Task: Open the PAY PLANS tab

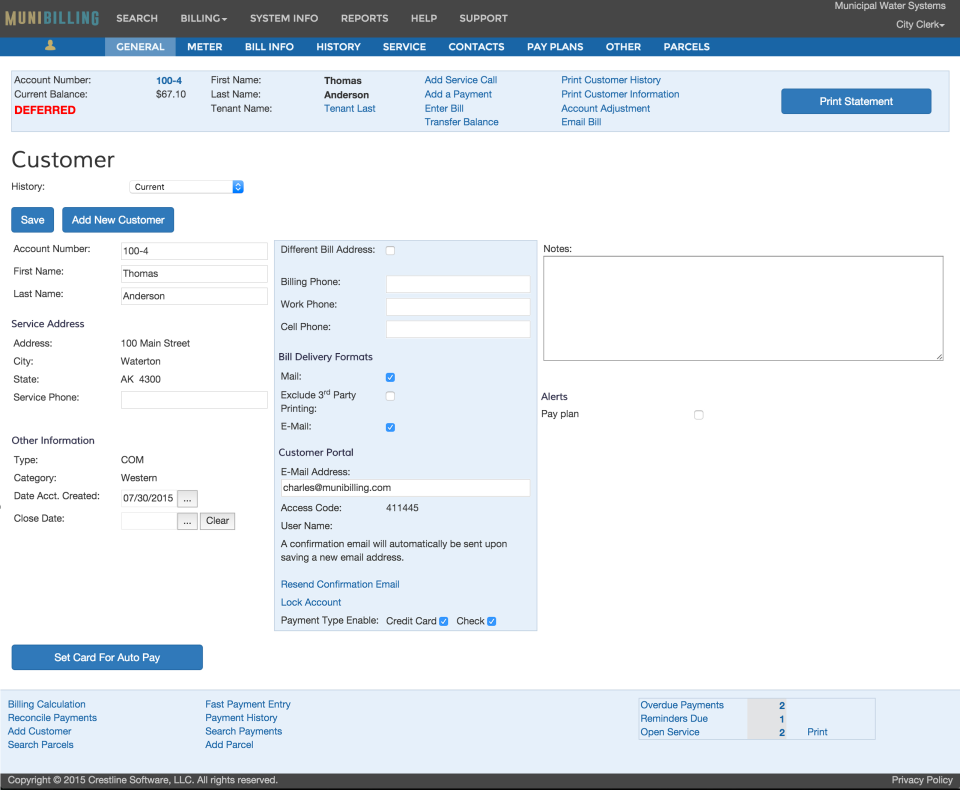Action: 555,46
